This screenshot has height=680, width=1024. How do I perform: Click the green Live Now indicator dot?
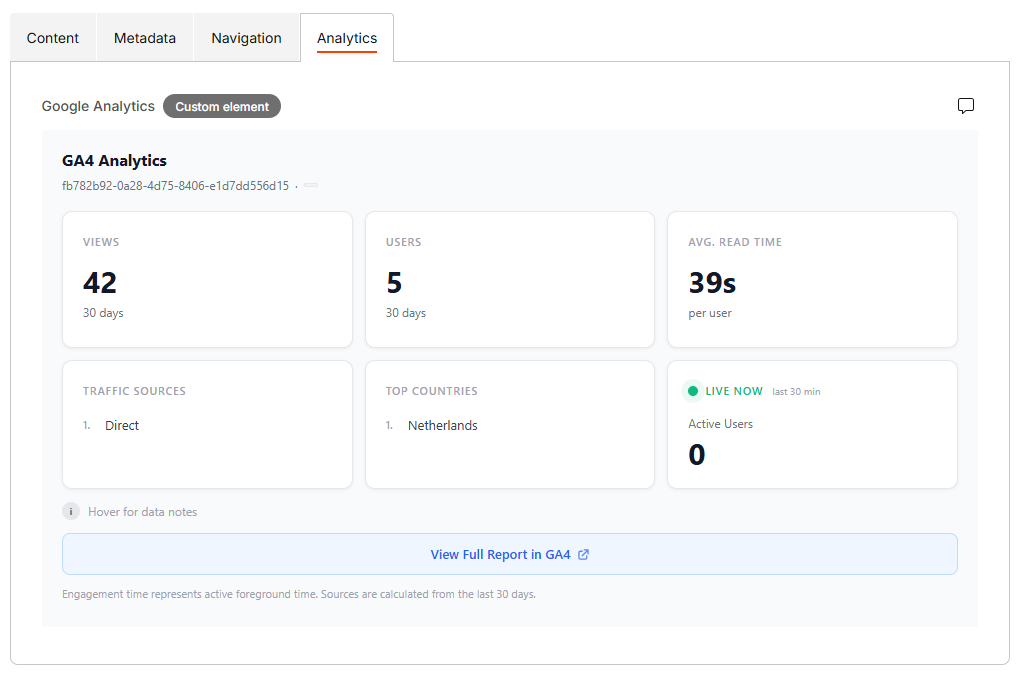click(x=693, y=391)
